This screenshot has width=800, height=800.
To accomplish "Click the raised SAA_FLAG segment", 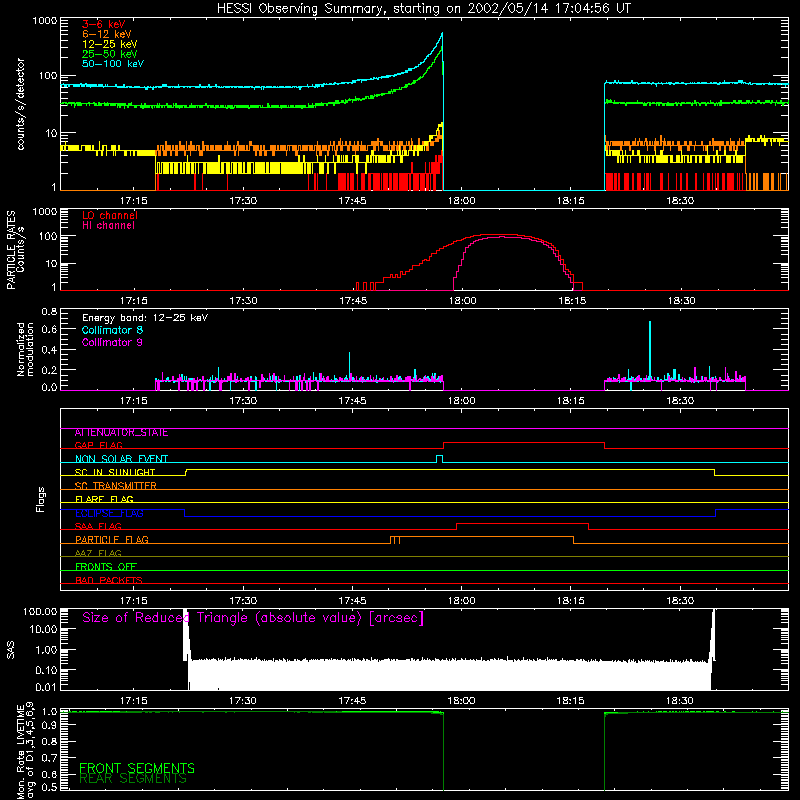I will 522,523.
